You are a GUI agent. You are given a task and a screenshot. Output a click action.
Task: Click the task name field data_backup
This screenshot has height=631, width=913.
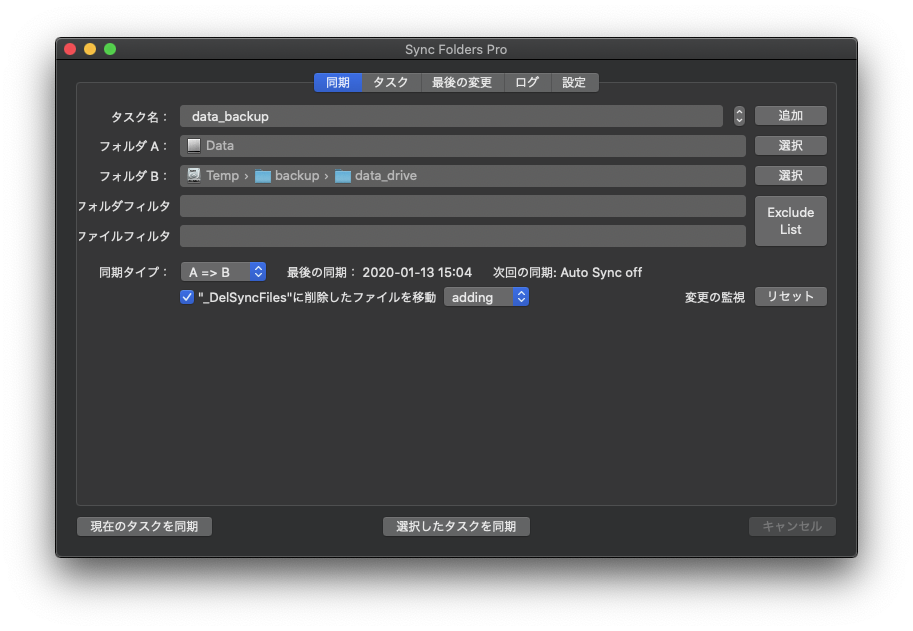451,116
